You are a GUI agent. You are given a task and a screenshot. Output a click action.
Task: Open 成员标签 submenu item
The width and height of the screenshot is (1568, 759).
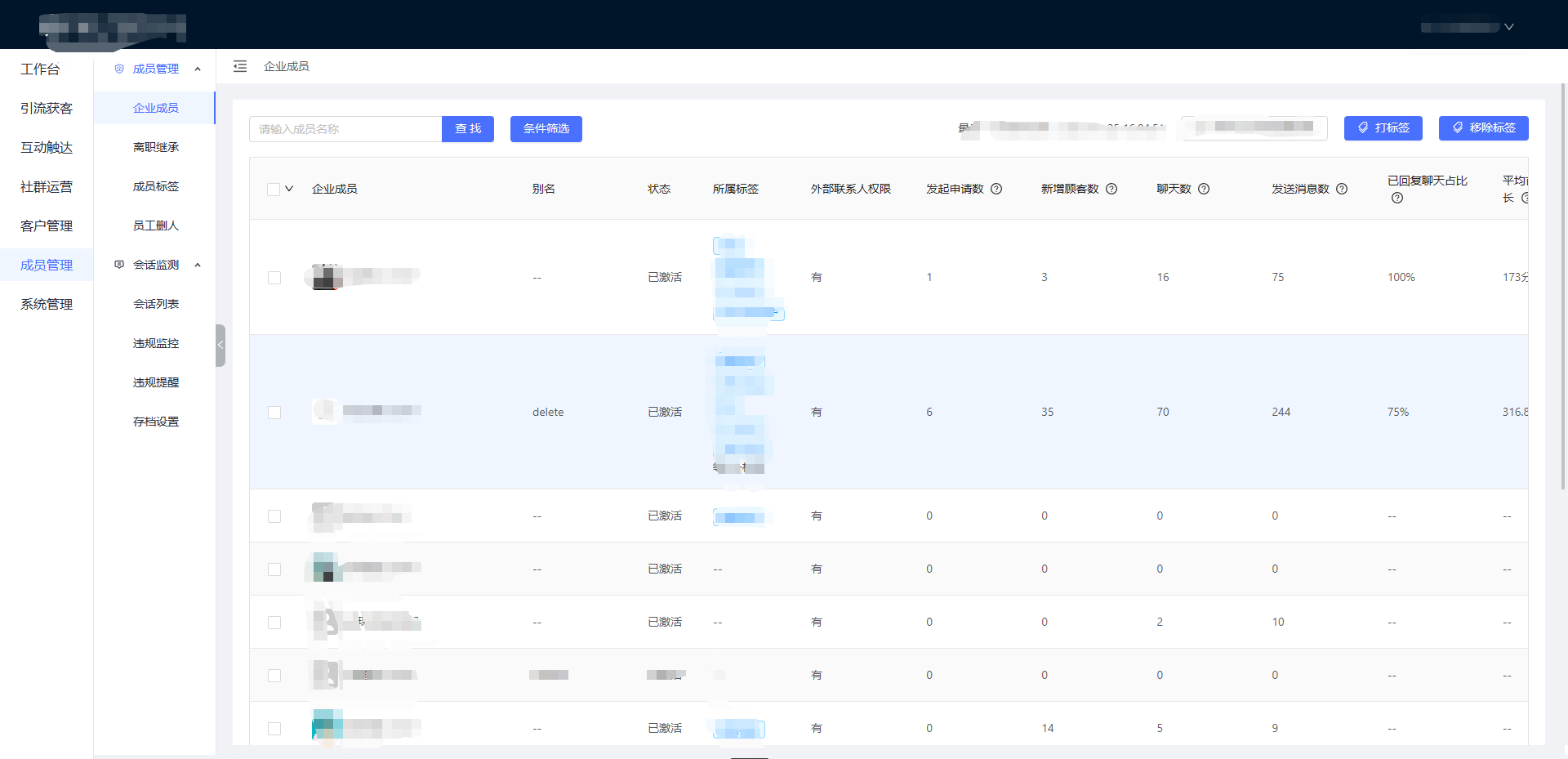pyautogui.click(x=155, y=186)
